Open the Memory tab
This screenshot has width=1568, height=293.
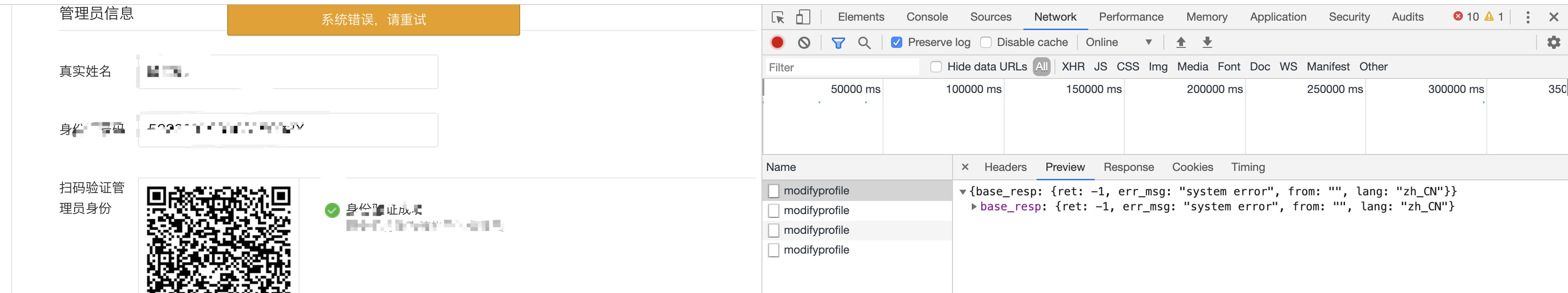tap(1207, 17)
